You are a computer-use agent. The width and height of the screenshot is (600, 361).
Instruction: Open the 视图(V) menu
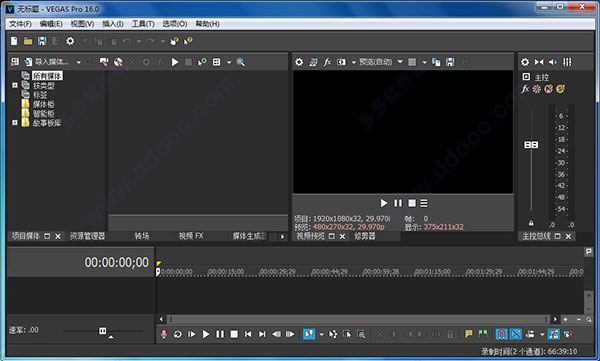pos(82,24)
